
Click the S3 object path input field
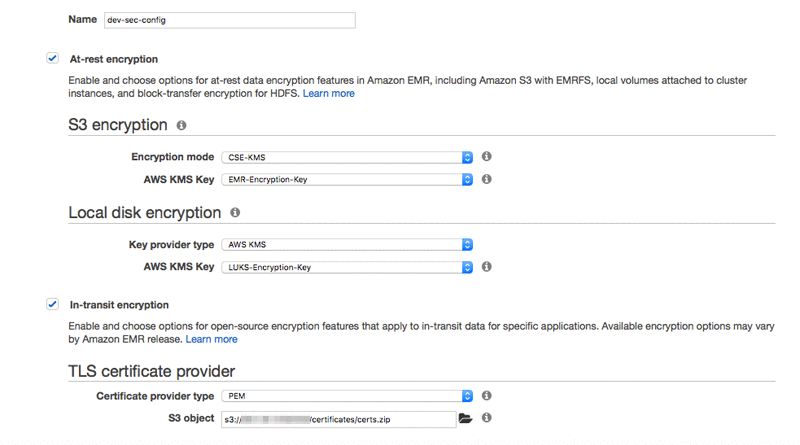tap(338, 419)
